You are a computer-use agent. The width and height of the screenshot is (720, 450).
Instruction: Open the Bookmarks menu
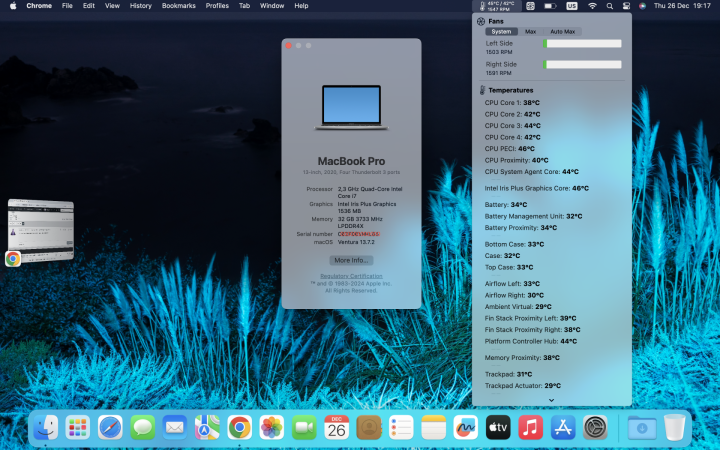point(179,6)
